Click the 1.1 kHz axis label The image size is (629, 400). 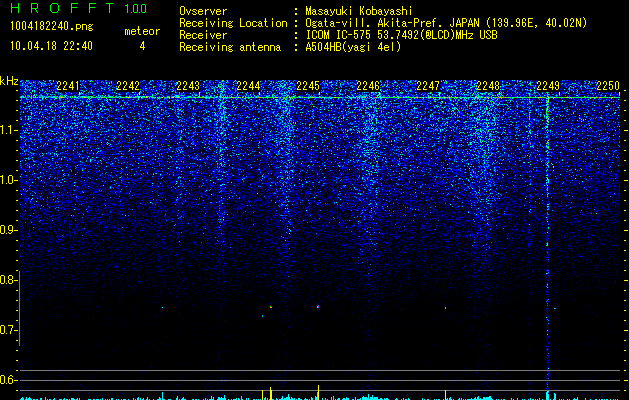point(9,130)
